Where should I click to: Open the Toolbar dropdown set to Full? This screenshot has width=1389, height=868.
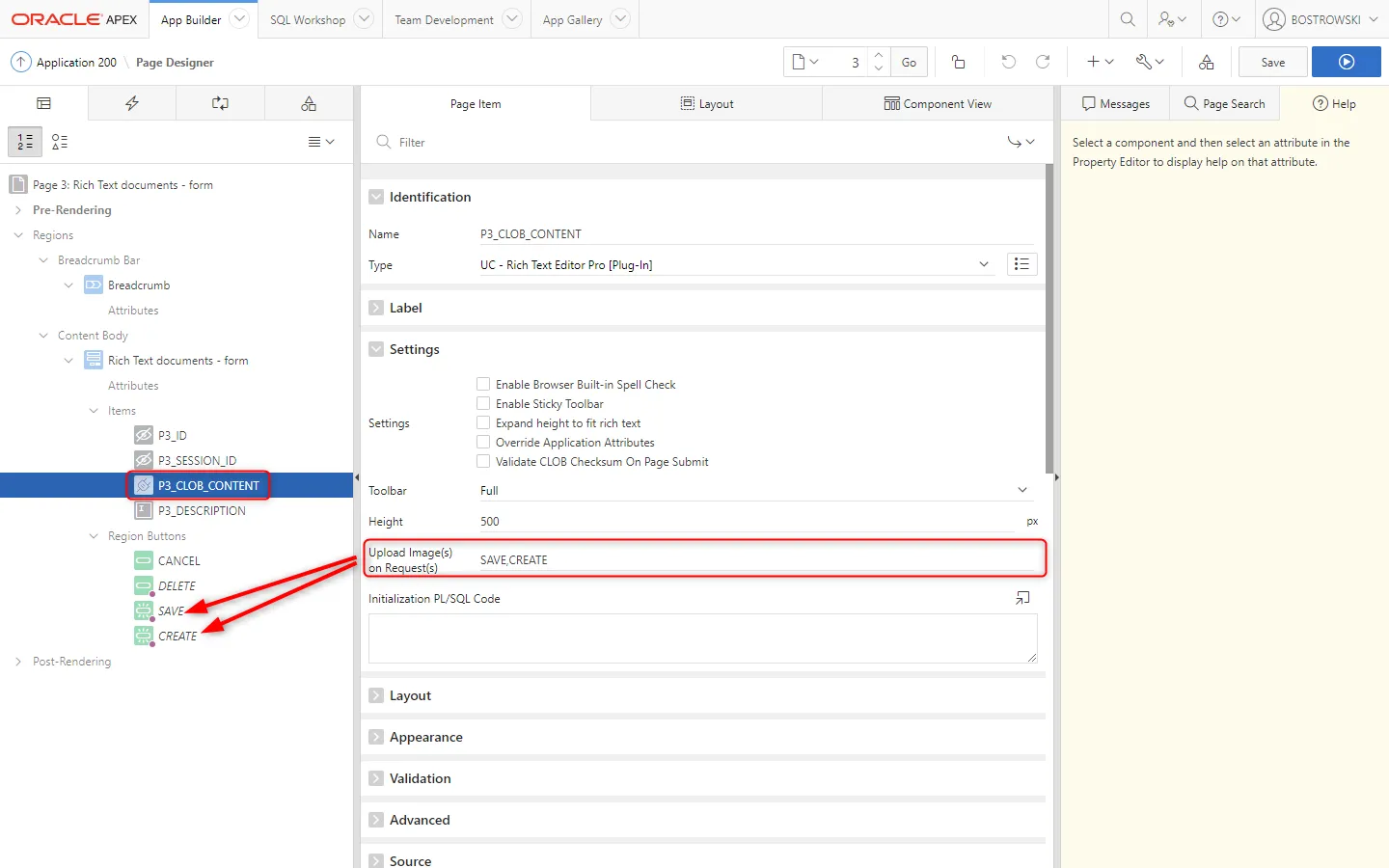click(x=752, y=491)
